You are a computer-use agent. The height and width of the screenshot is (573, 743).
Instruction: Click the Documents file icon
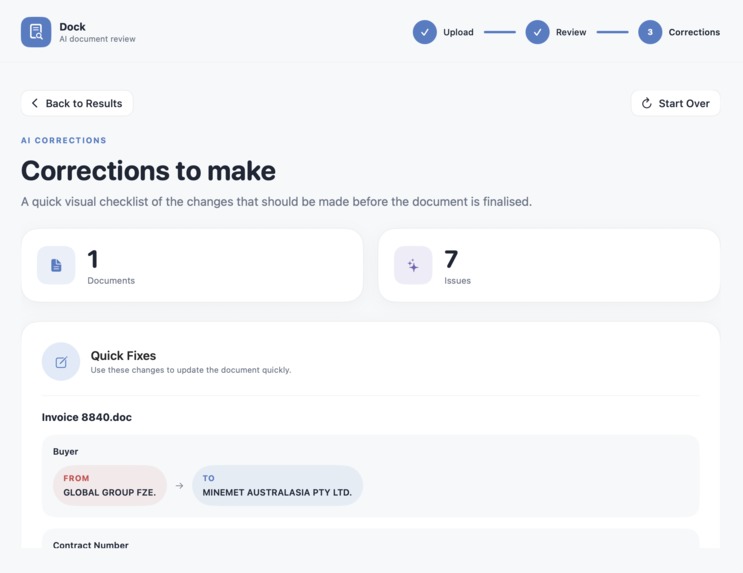click(56, 265)
